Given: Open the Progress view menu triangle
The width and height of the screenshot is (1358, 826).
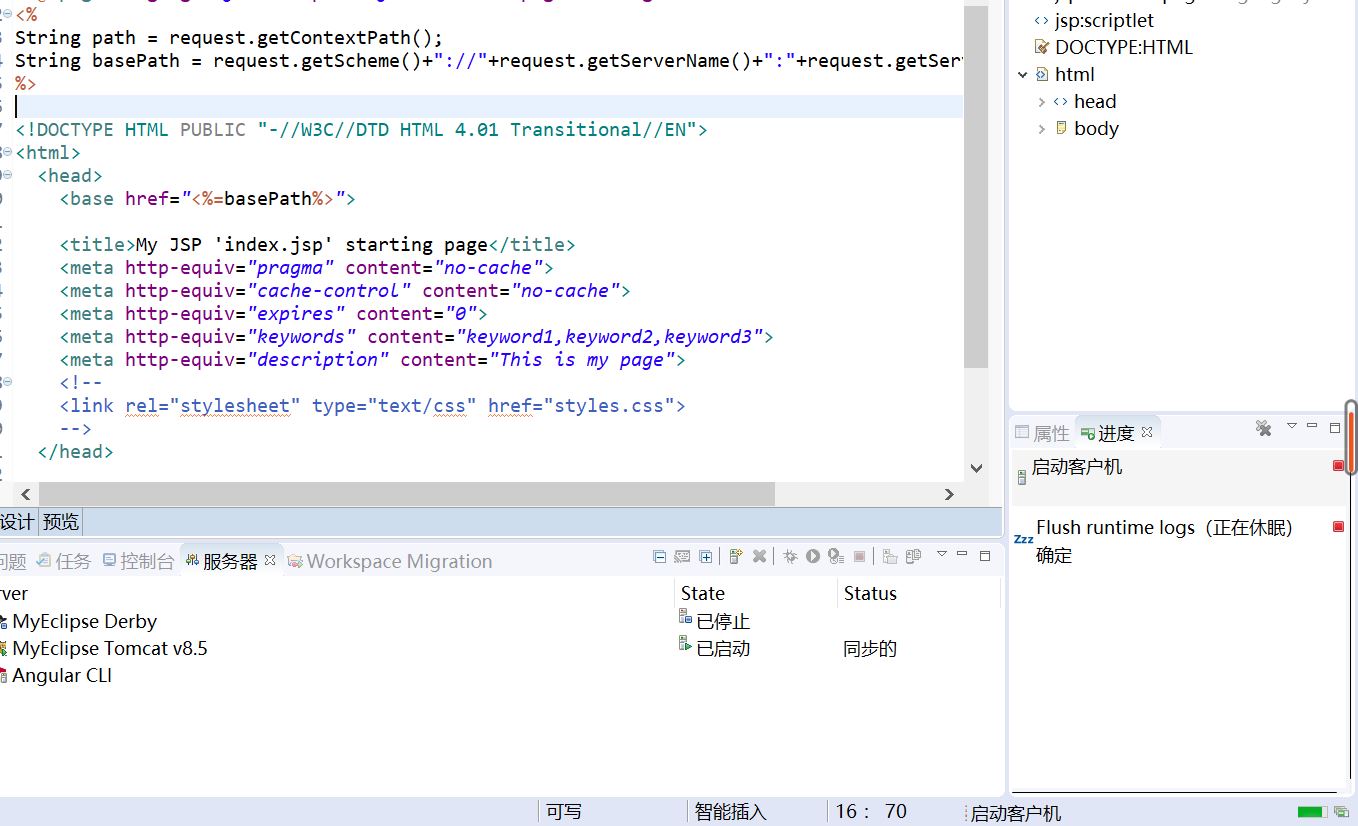Looking at the screenshot, I should (1291, 426).
